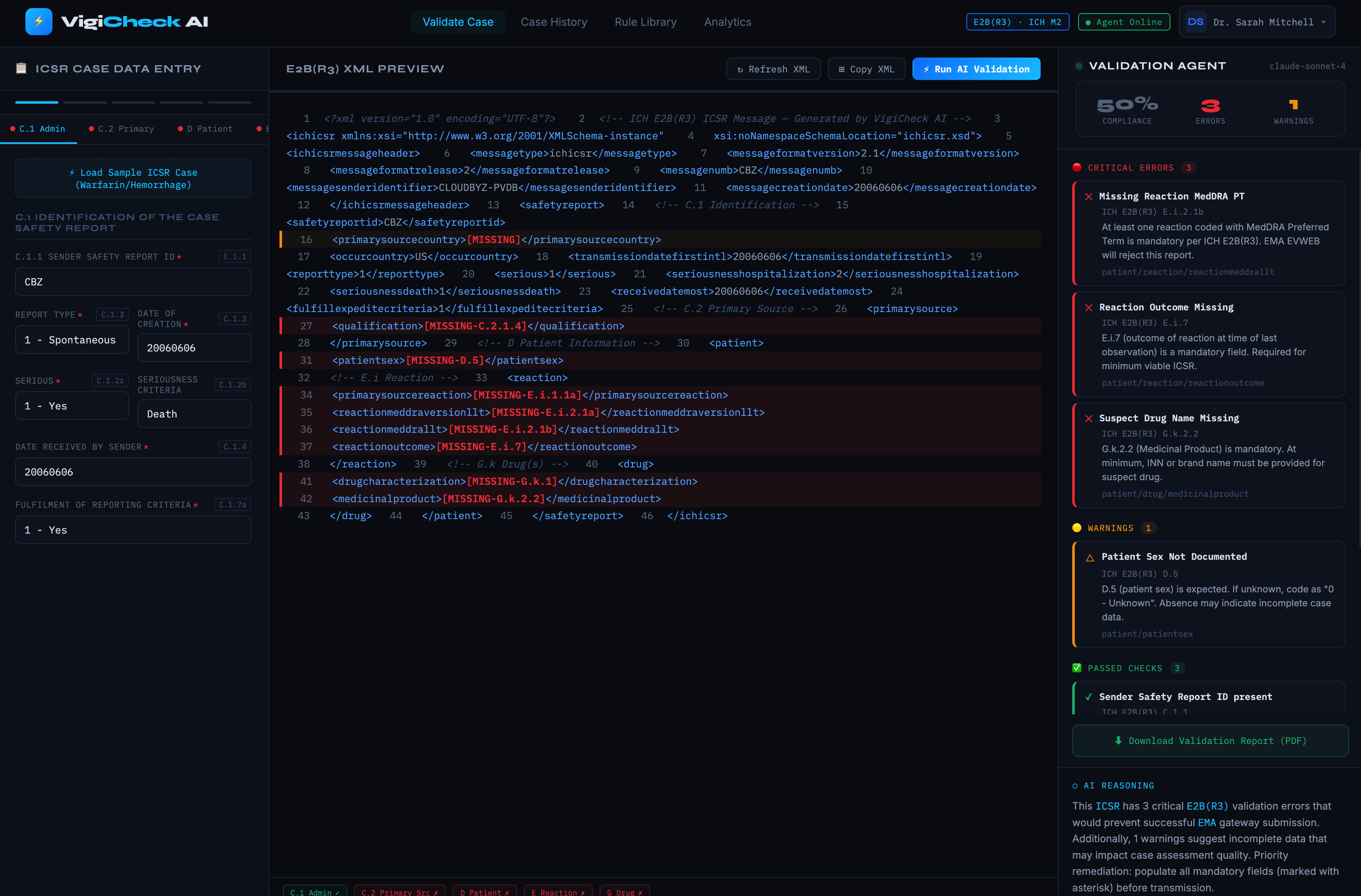Viewport: 1361px width, 896px height.
Task: Click the red X icon on Suspect Drug Name Missing
Action: 1089,418
